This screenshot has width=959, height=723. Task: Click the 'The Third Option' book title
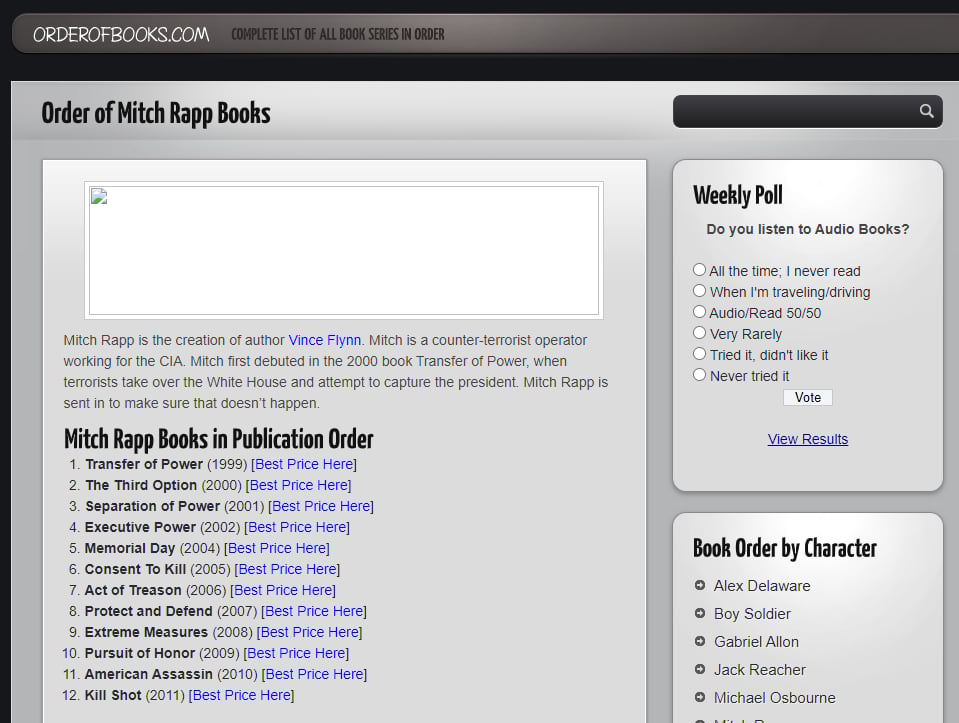pyautogui.click(x=141, y=485)
